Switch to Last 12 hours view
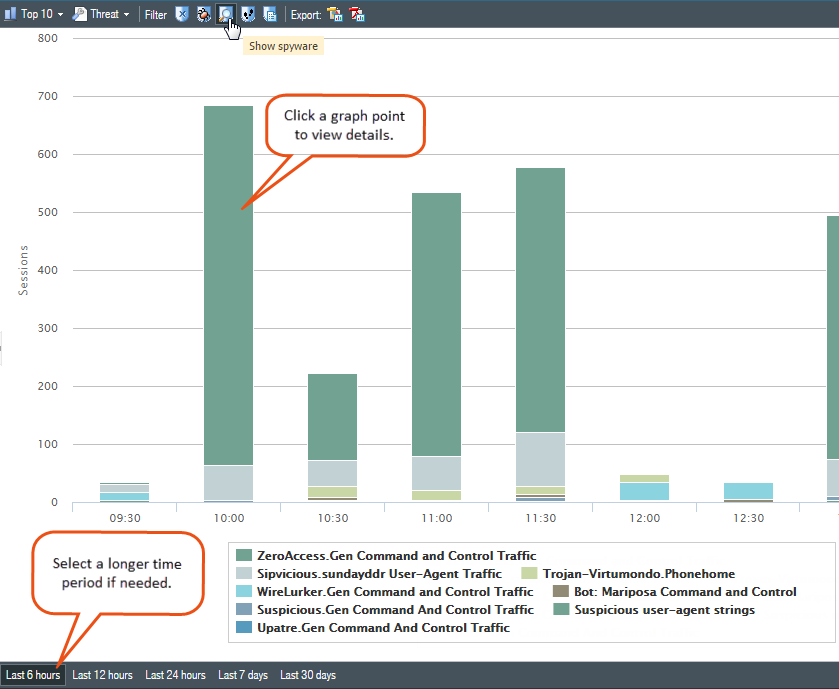Screen dimensions: 839x689 click(102, 675)
